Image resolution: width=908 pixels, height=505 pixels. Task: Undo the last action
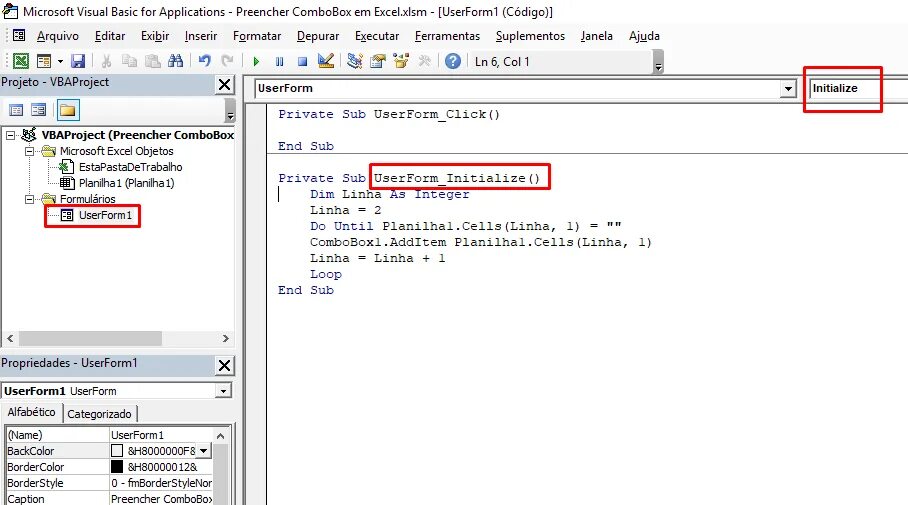point(204,61)
